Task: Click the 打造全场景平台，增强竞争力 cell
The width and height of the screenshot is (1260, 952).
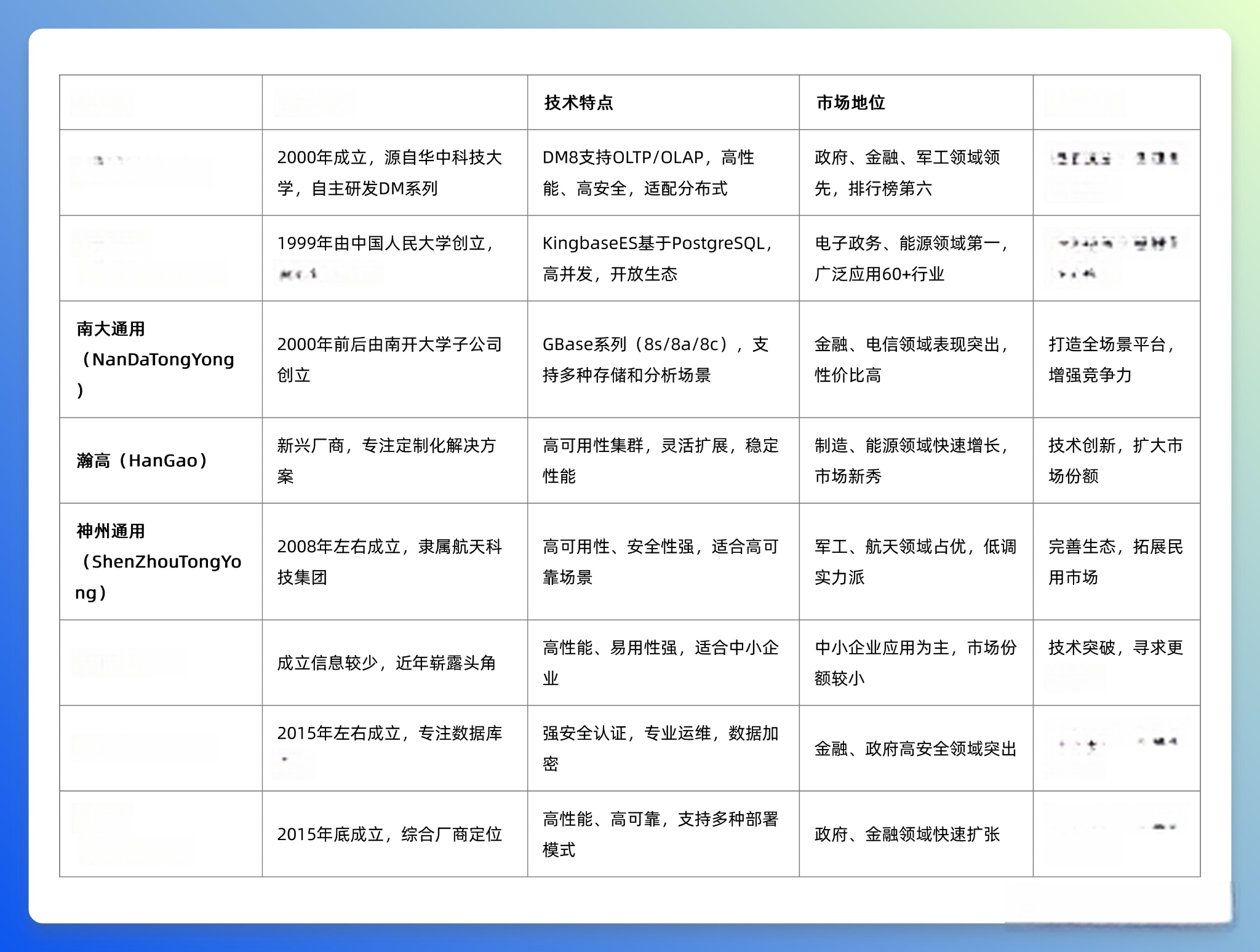Action: tap(1117, 359)
